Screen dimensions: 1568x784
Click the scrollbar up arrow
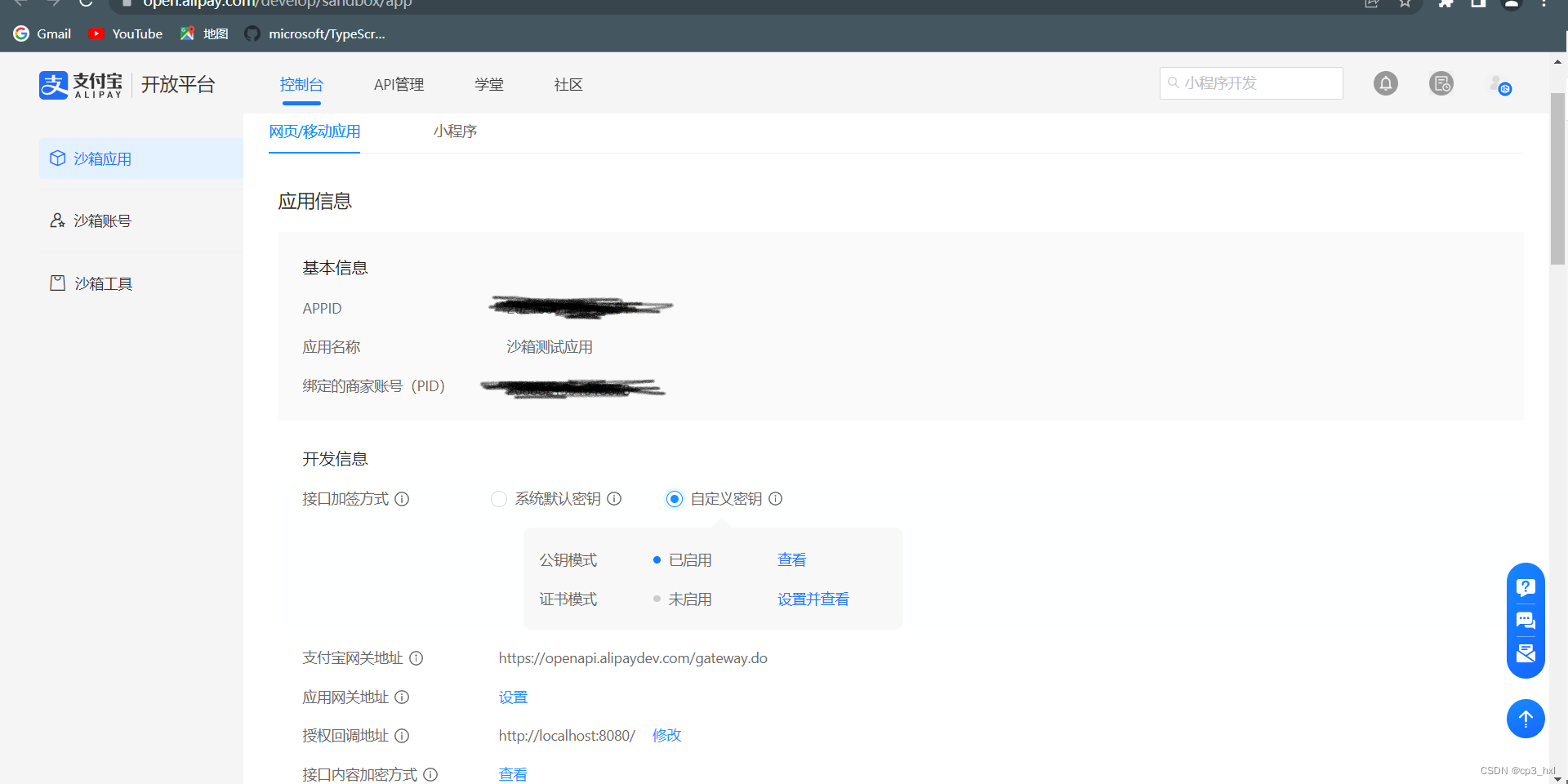click(x=1558, y=61)
